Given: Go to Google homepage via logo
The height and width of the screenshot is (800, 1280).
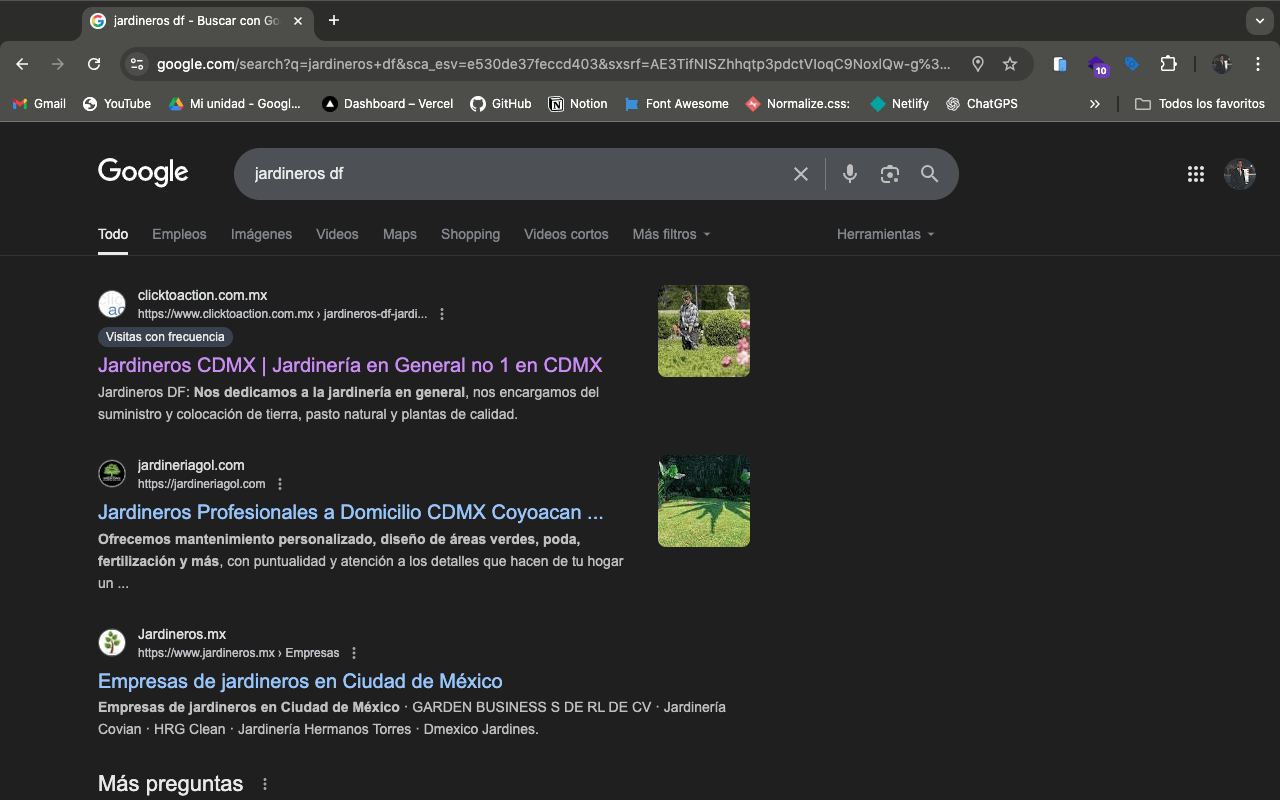Looking at the screenshot, I should pyautogui.click(x=143, y=173).
